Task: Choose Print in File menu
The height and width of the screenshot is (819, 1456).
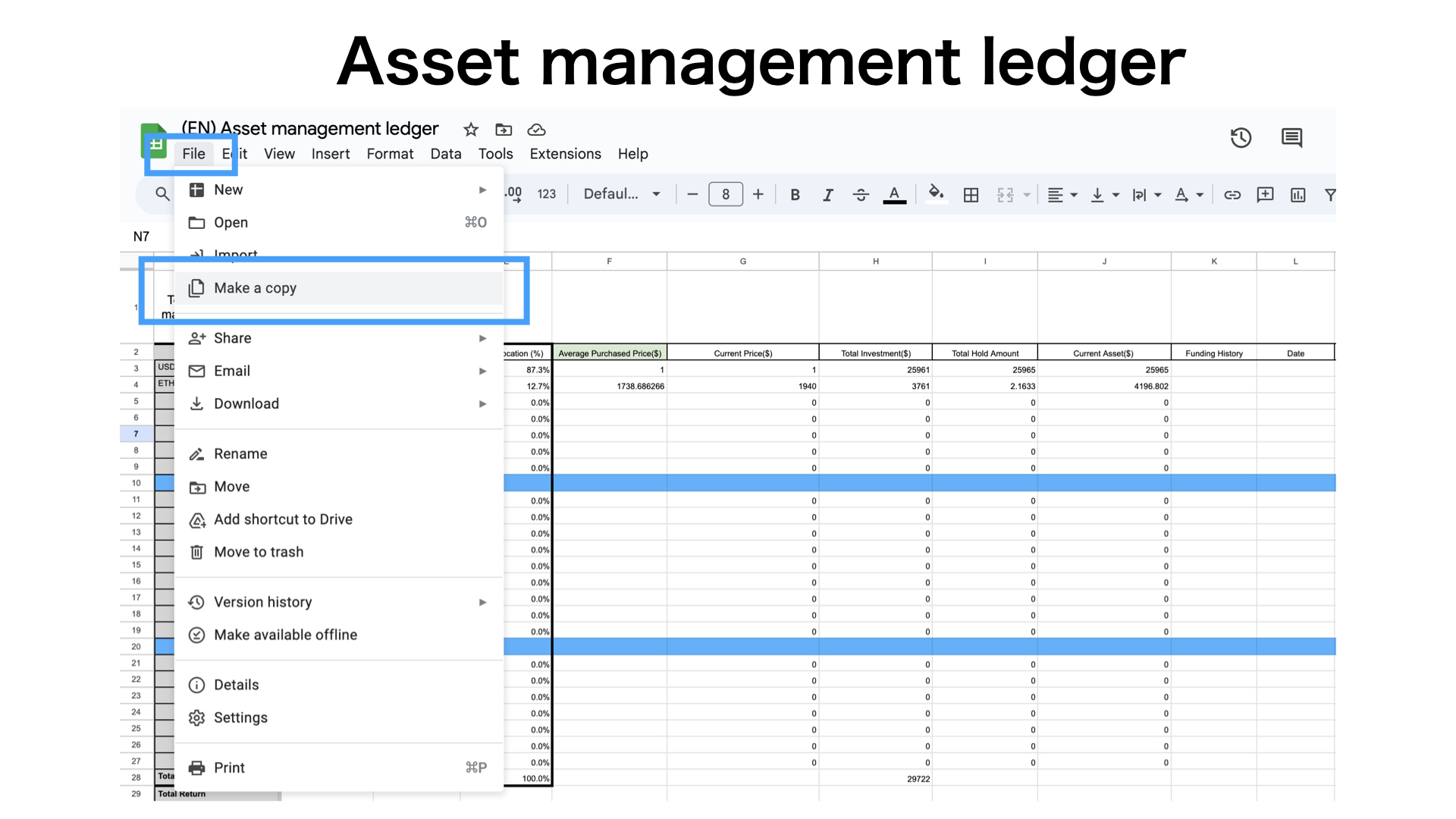Action: 339,767
